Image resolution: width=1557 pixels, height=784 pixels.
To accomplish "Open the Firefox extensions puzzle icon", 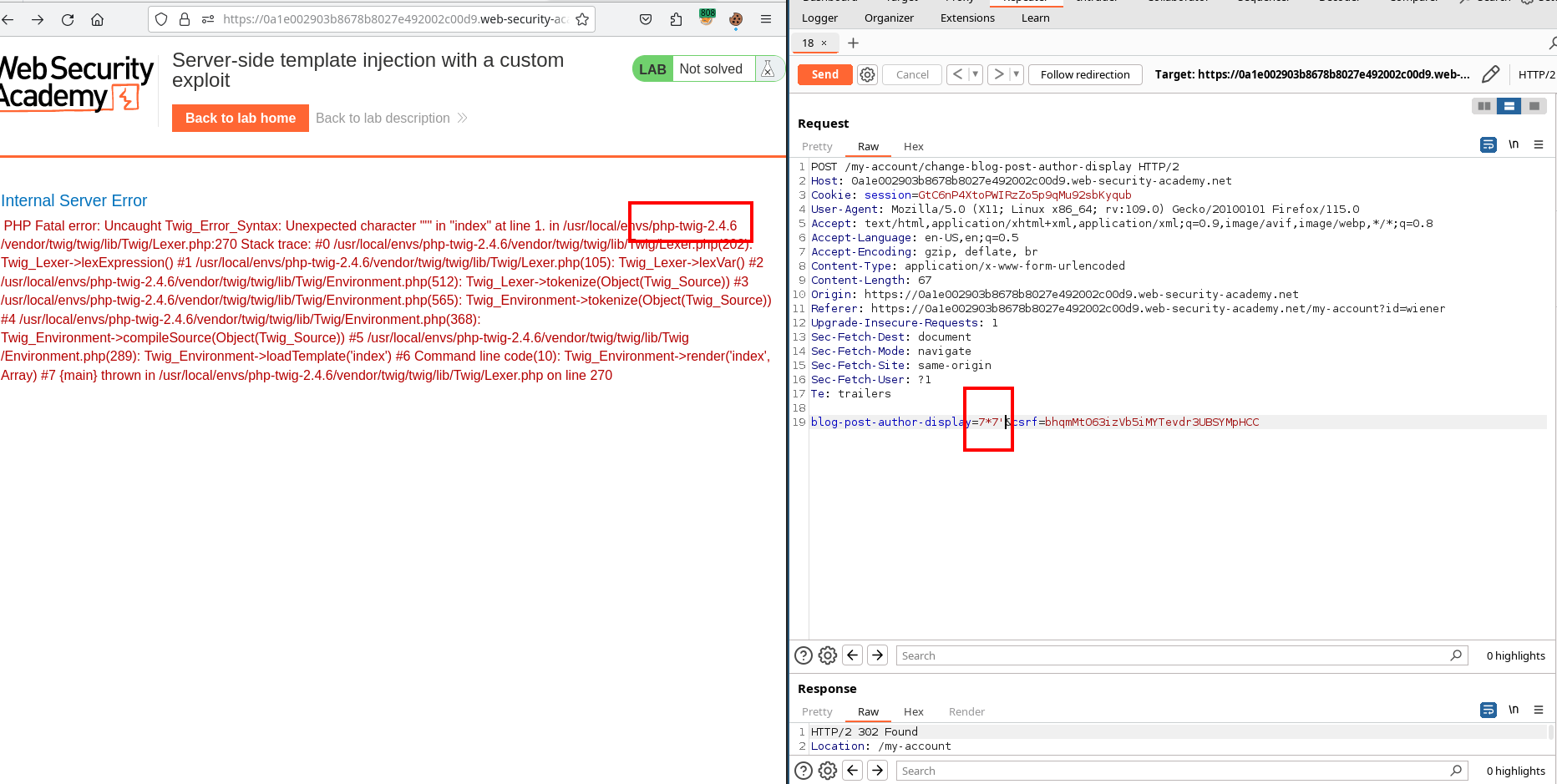I will pyautogui.click(x=676, y=19).
